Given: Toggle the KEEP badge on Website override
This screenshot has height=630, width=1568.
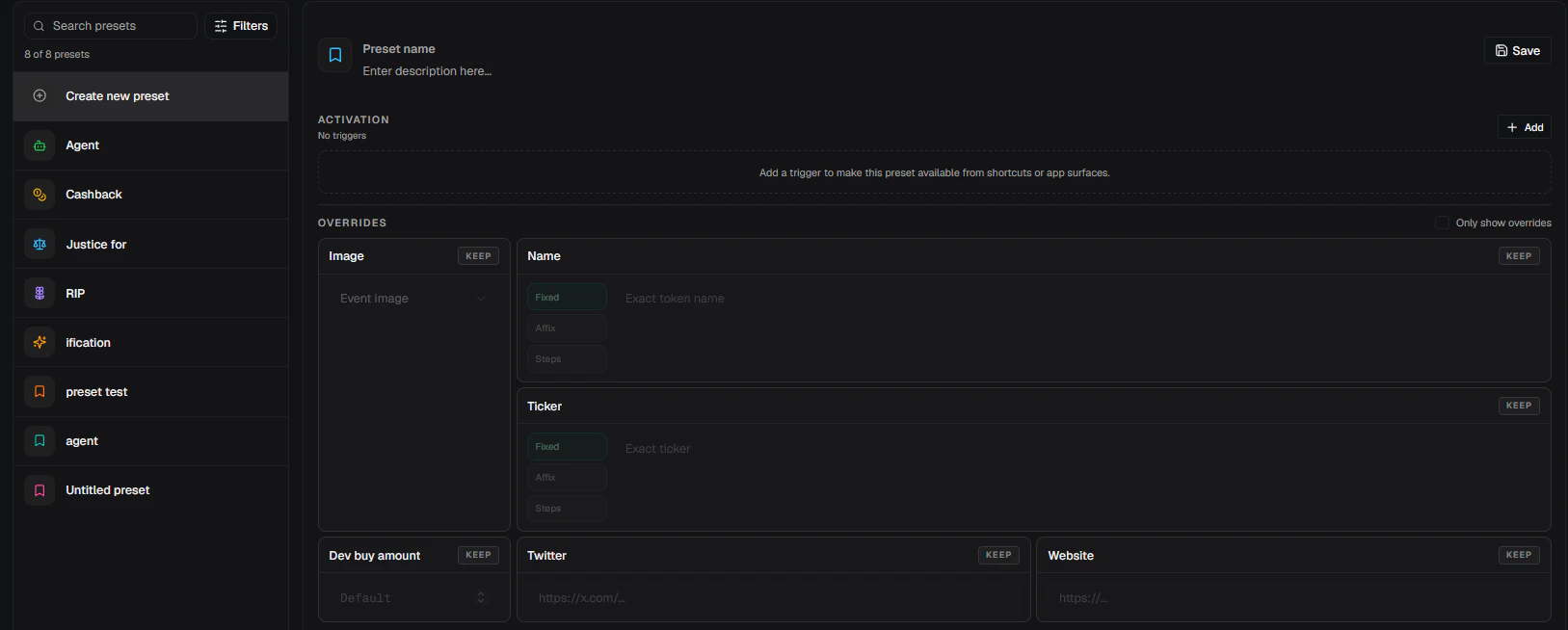Looking at the screenshot, I should (x=1519, y=555).
